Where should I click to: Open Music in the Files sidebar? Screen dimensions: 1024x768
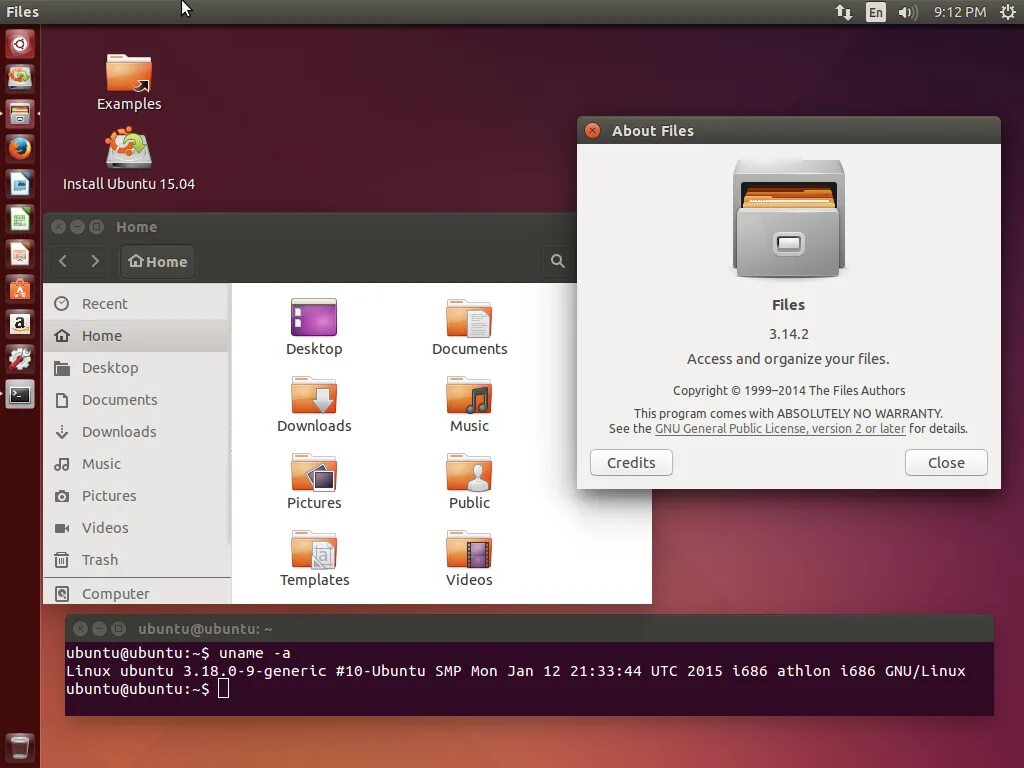[x=136, y=464]
